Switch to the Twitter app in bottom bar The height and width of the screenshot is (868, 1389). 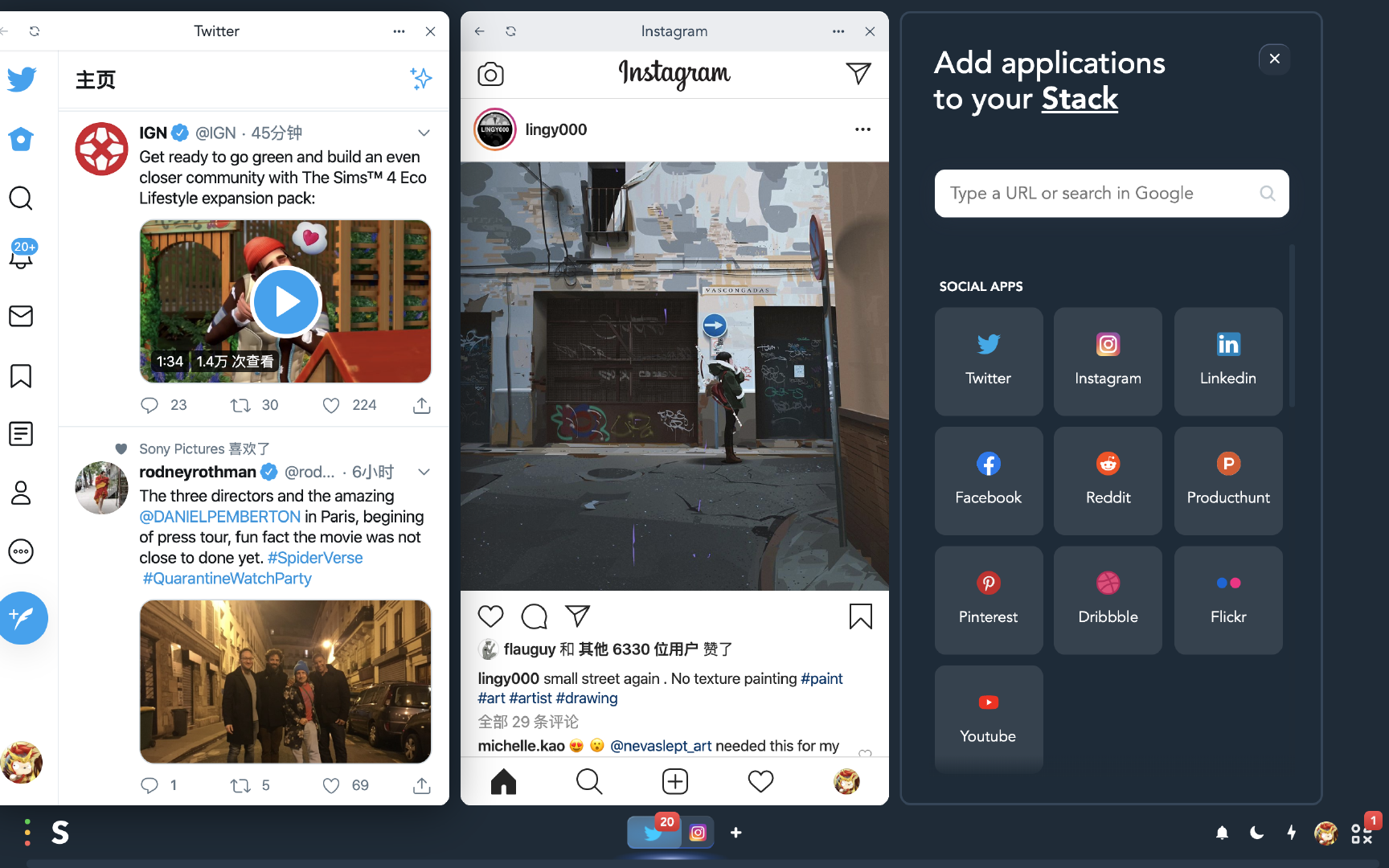point(654,833)
